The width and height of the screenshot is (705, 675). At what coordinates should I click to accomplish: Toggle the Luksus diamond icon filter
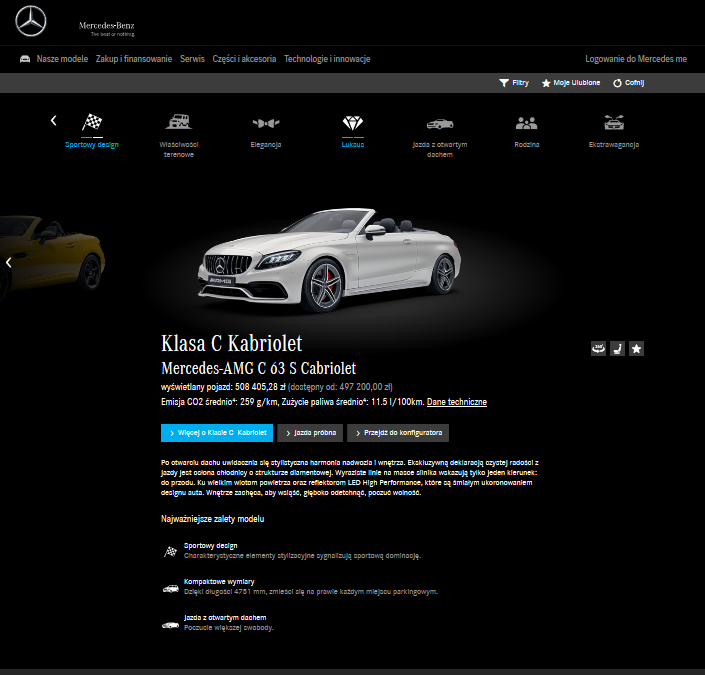352,122
